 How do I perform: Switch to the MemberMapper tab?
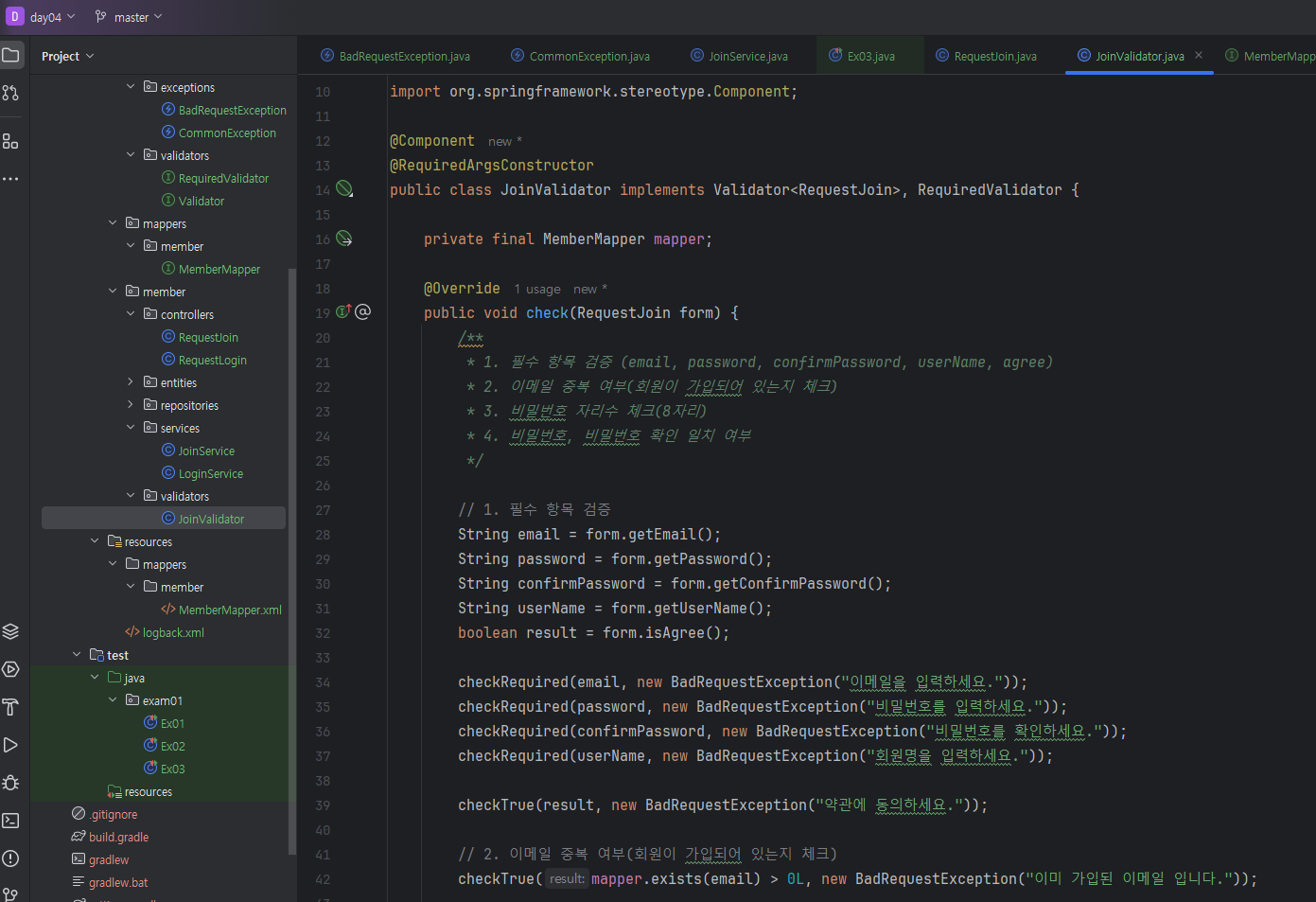(1270, 56)
